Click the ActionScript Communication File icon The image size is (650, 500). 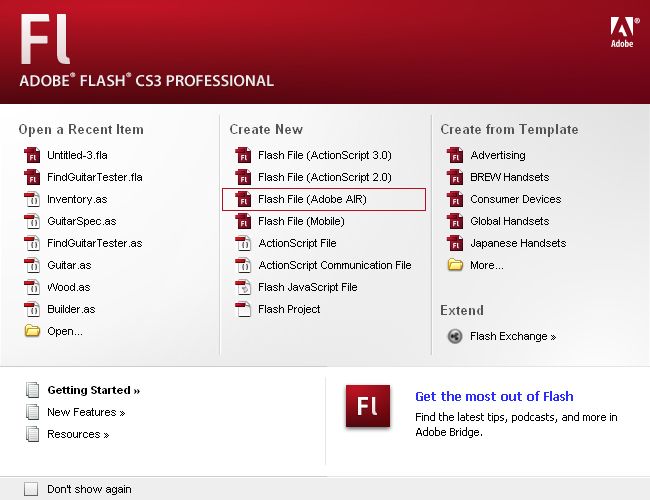tap(243, 265)
